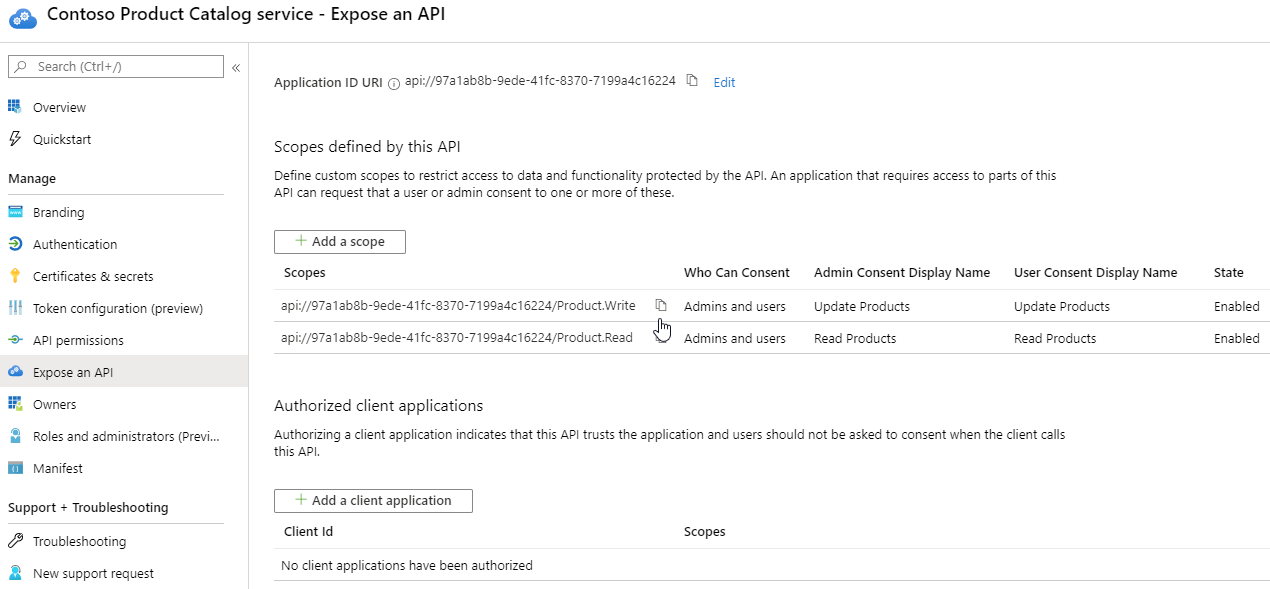Select the Certificates & secrets key icon
Image resolution: width=1270 pixels, height=589 pixels.
pyautogui.click(x=18, y=276)
